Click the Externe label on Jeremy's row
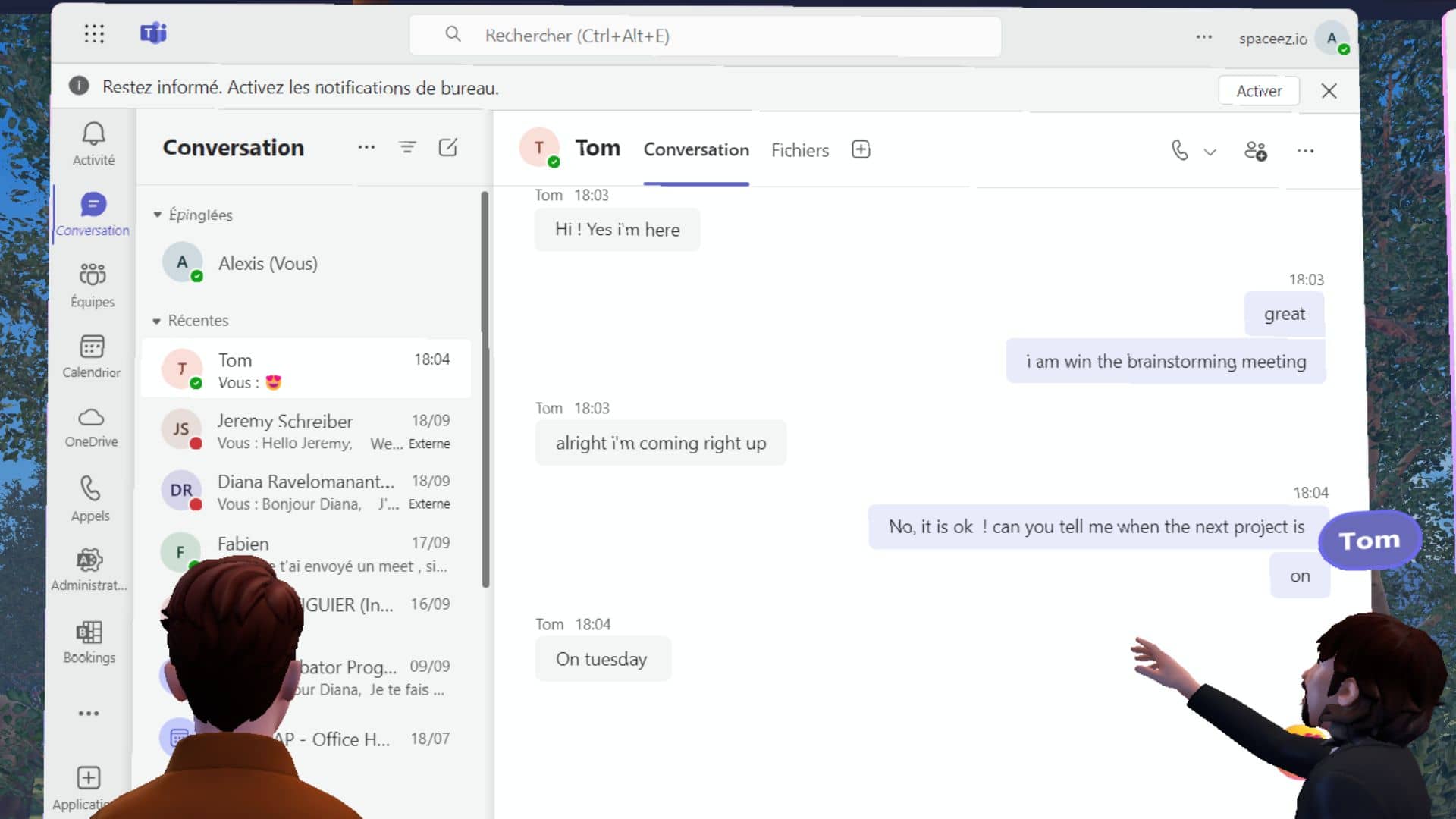1456x819 pixels. pyautogui.click(x=429, y=444)
